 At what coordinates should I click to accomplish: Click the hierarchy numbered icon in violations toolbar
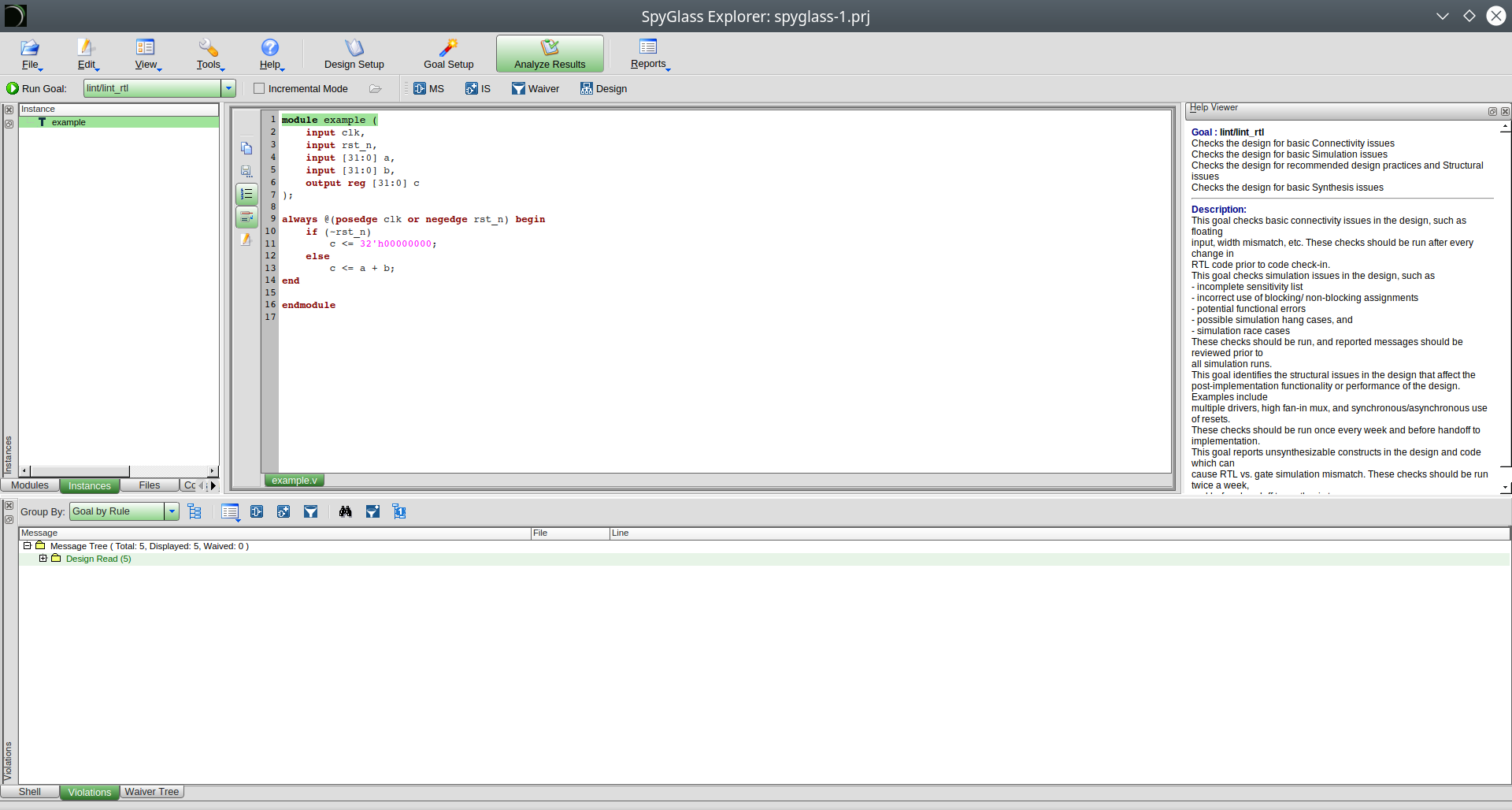click(x=399, y=512)
